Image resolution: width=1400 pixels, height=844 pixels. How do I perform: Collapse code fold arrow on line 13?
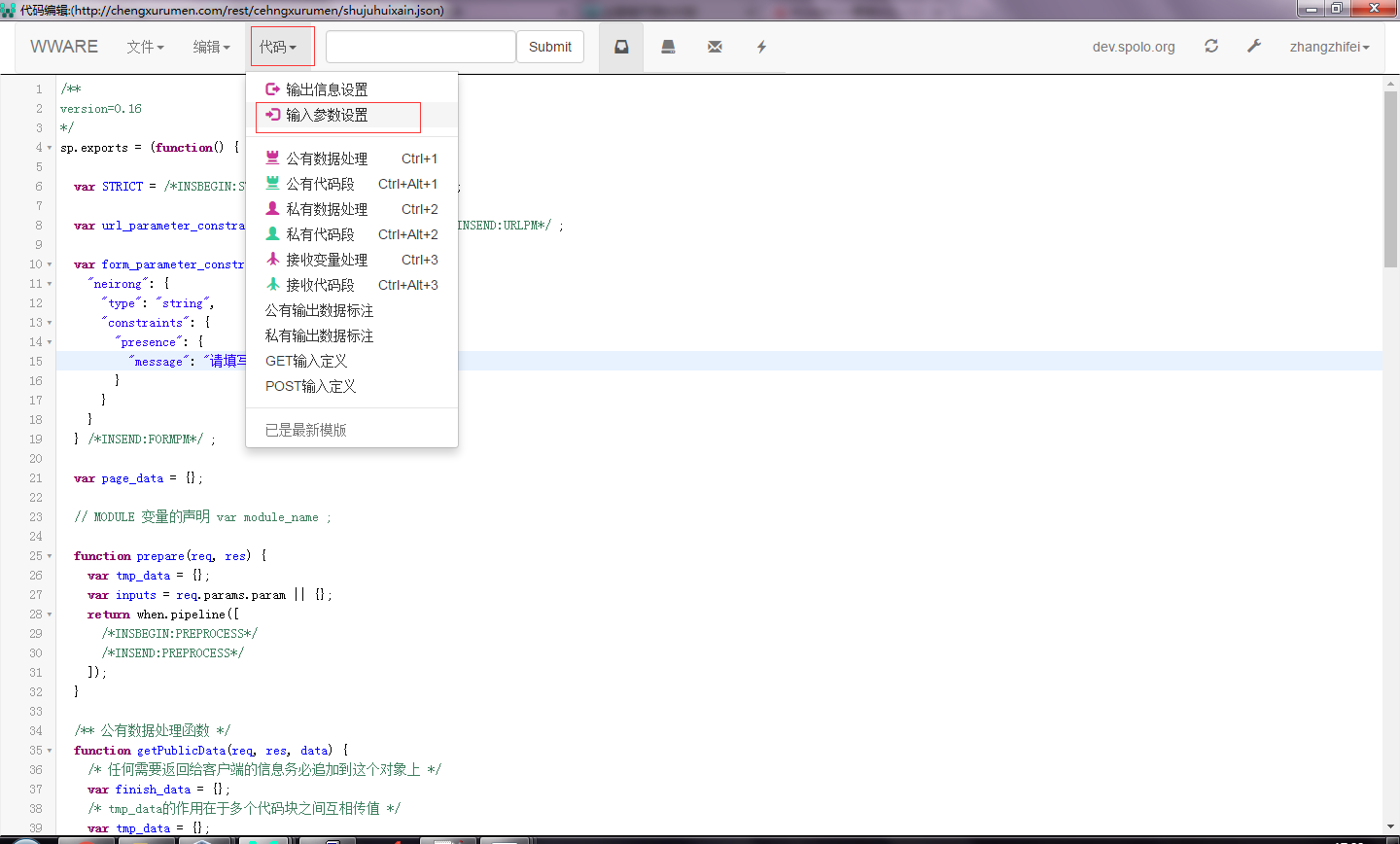click(50, 323)
